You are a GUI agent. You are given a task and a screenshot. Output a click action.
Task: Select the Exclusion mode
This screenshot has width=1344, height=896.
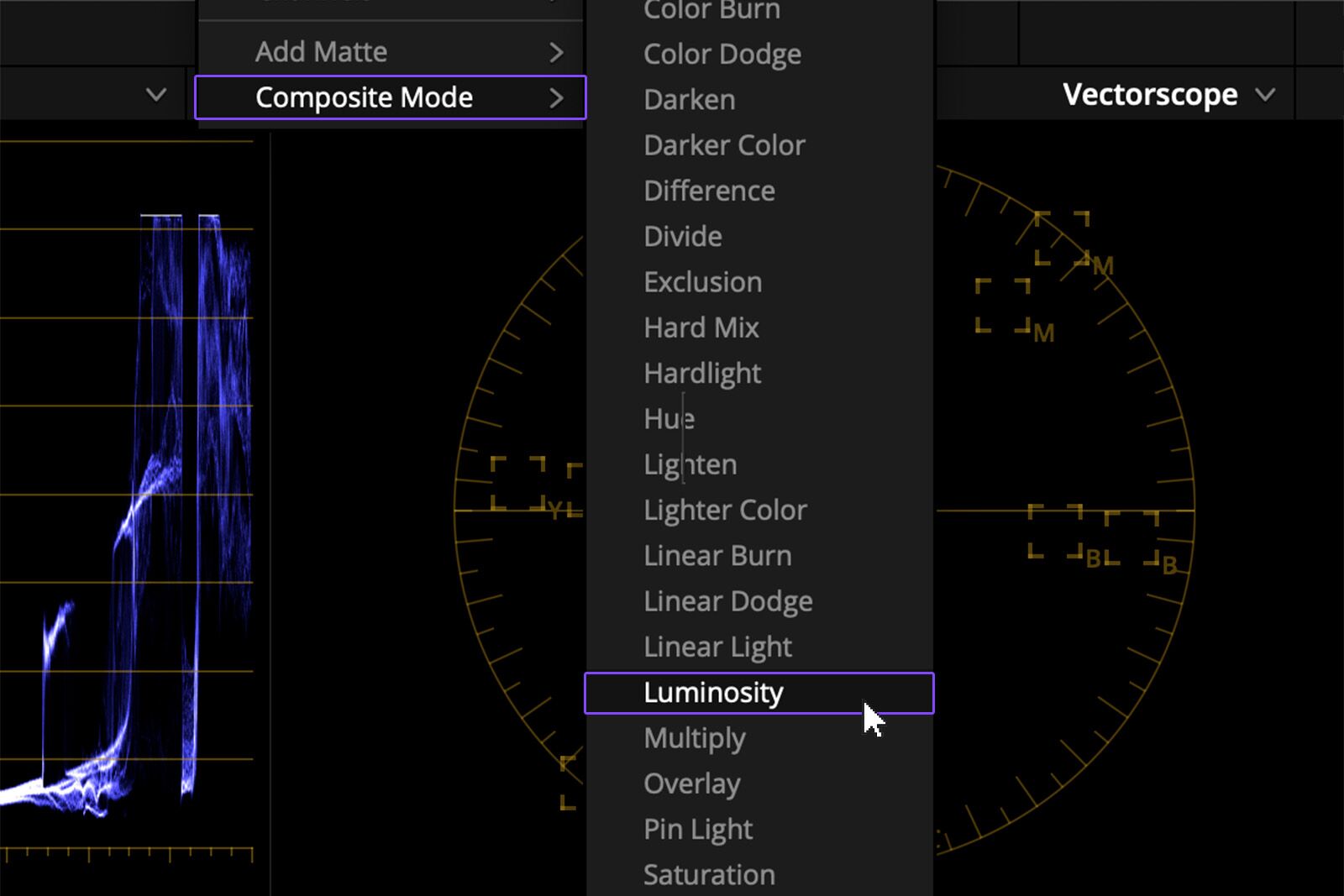pos(702,281)
